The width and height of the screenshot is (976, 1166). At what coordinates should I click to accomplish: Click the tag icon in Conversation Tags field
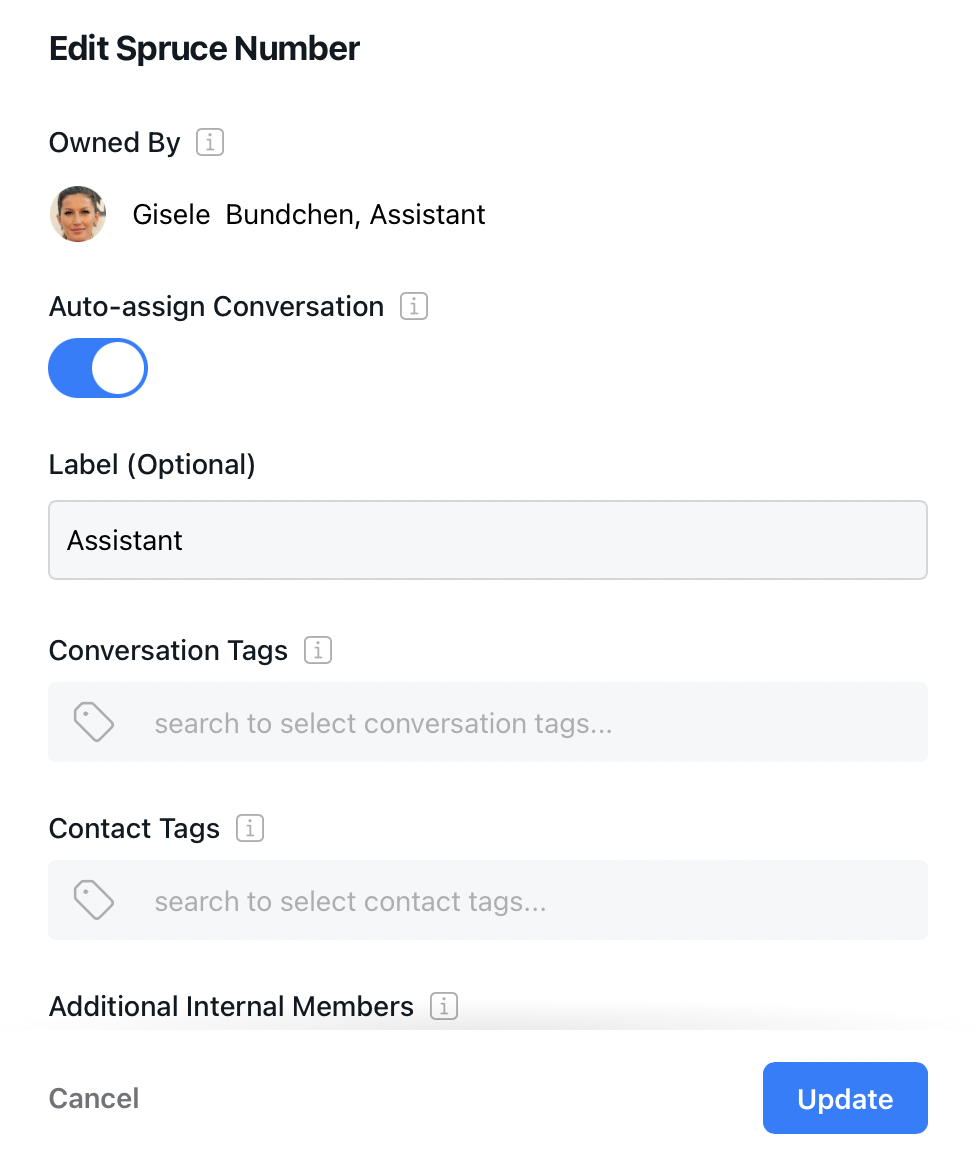pos(94,721)
